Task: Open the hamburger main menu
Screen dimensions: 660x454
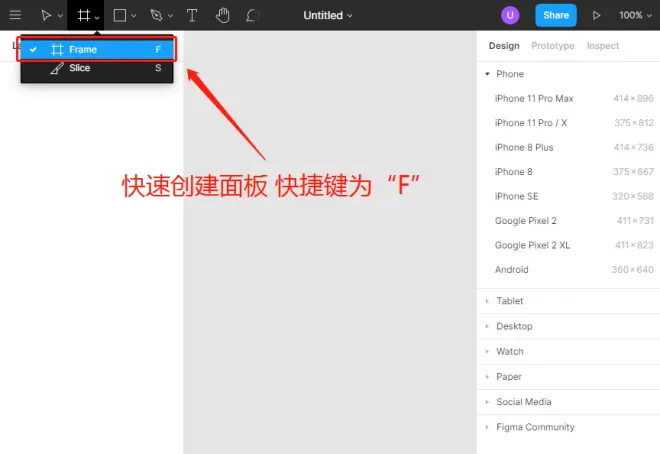Action: (16, 15)
